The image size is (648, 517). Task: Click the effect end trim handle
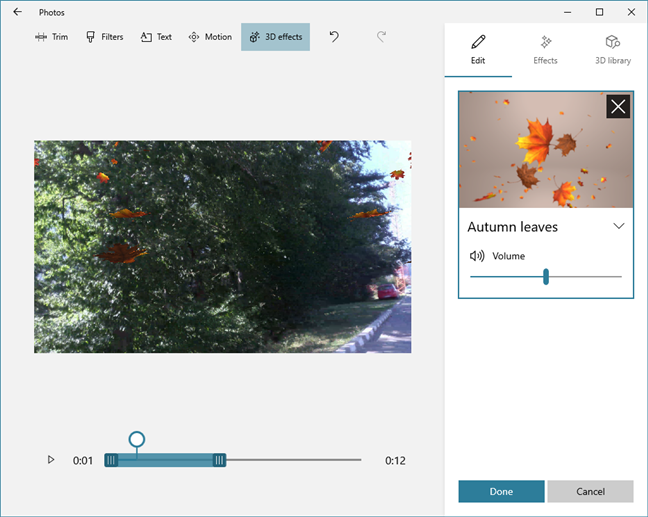coord(219,460)
